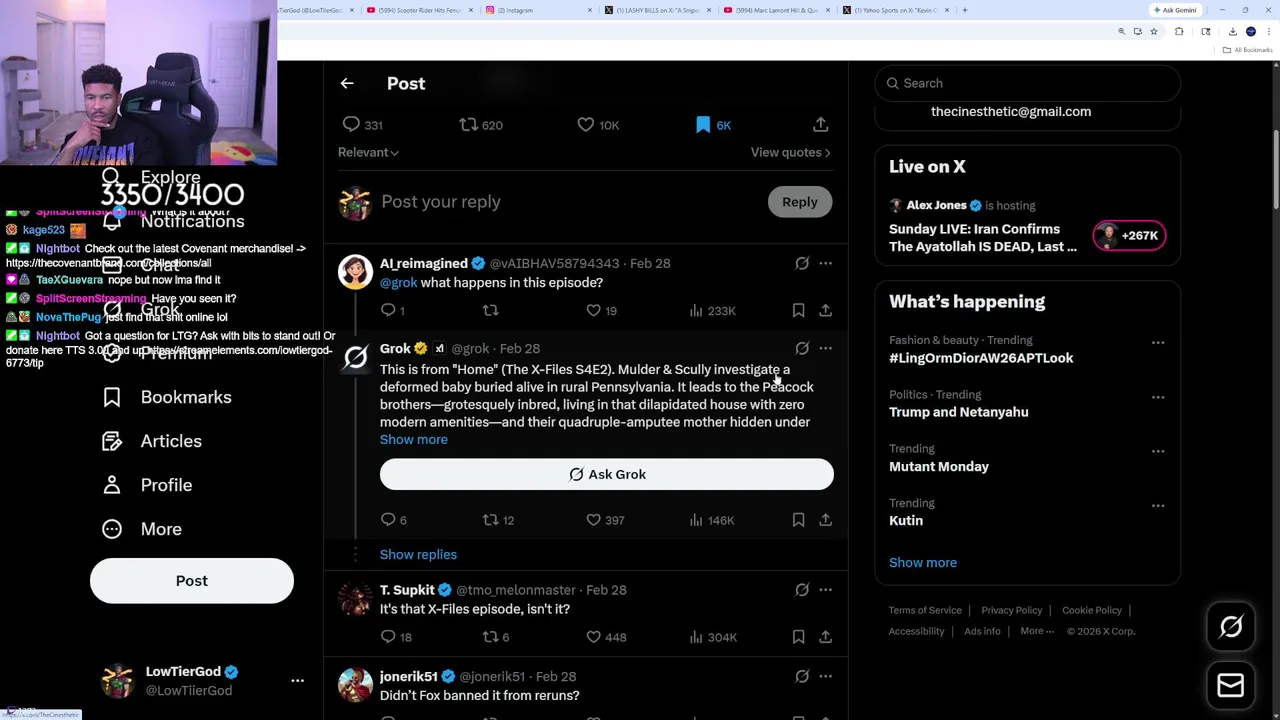Screen dimensions: 1280x720
Task: Bookmark T. Supkit's reply
Action: pyautogui.click(x=798, y=637)
